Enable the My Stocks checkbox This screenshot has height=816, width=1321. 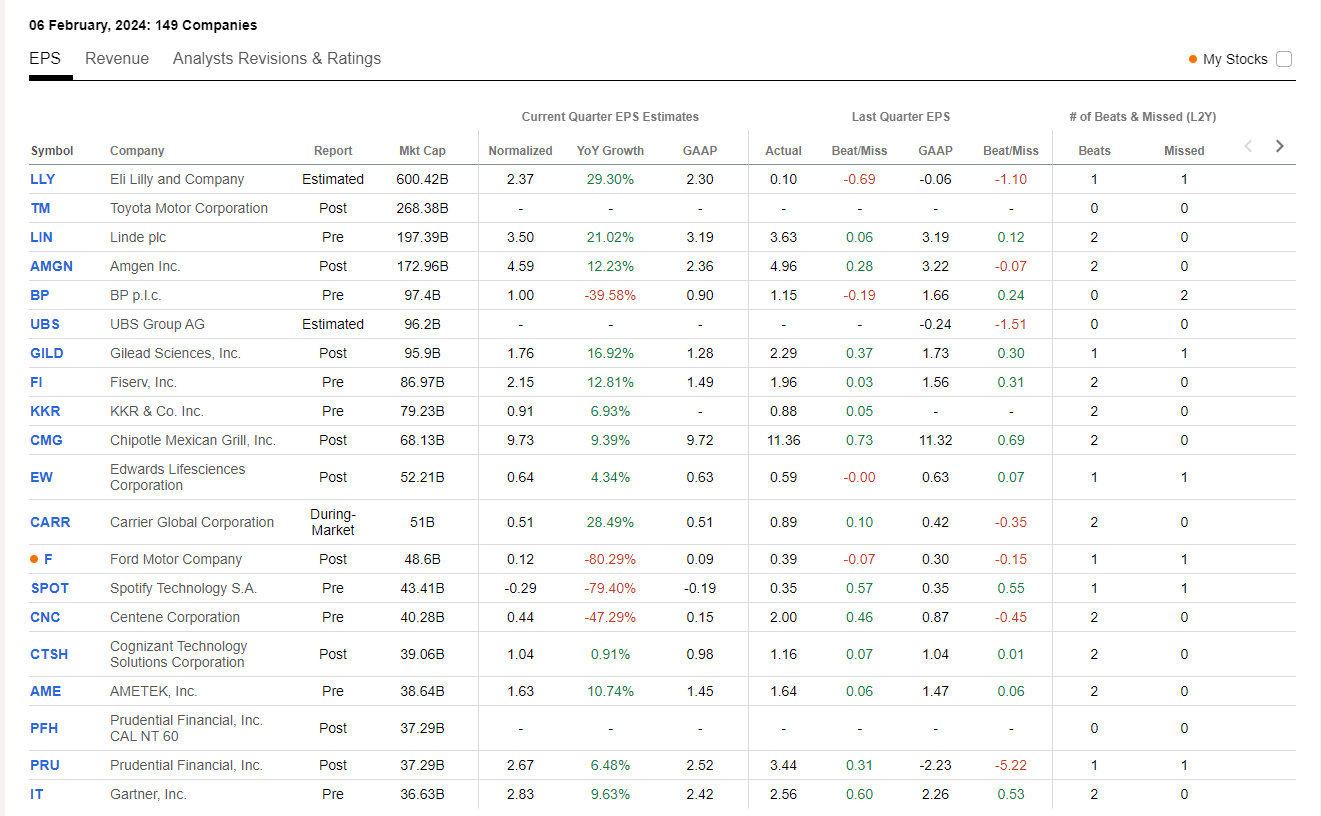[x=1284, y=59]
